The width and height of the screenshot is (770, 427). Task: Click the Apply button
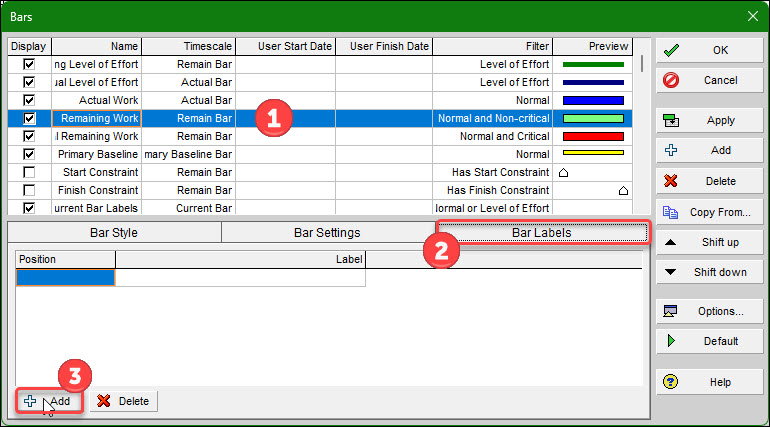(x=709, y=120)
